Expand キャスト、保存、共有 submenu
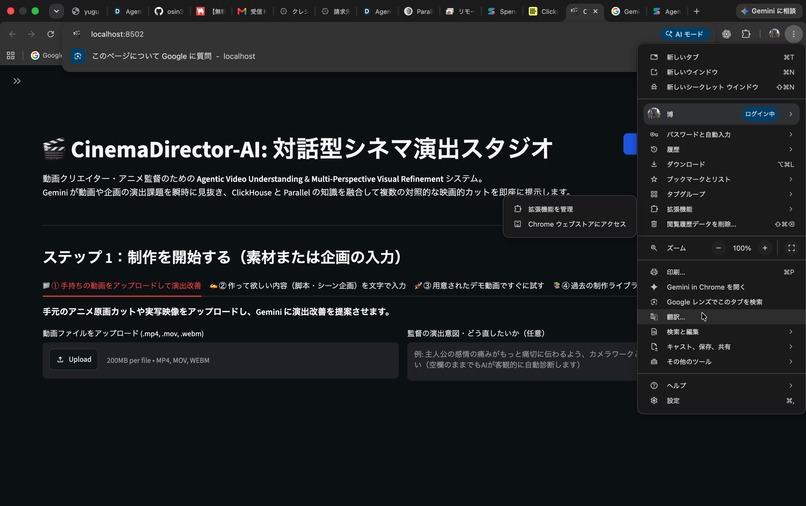 [721, 347]
